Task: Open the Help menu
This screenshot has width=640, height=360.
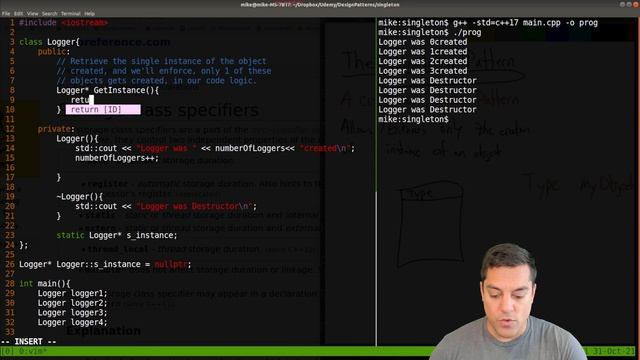Action: pyautogui.click(x=89, y=13)
